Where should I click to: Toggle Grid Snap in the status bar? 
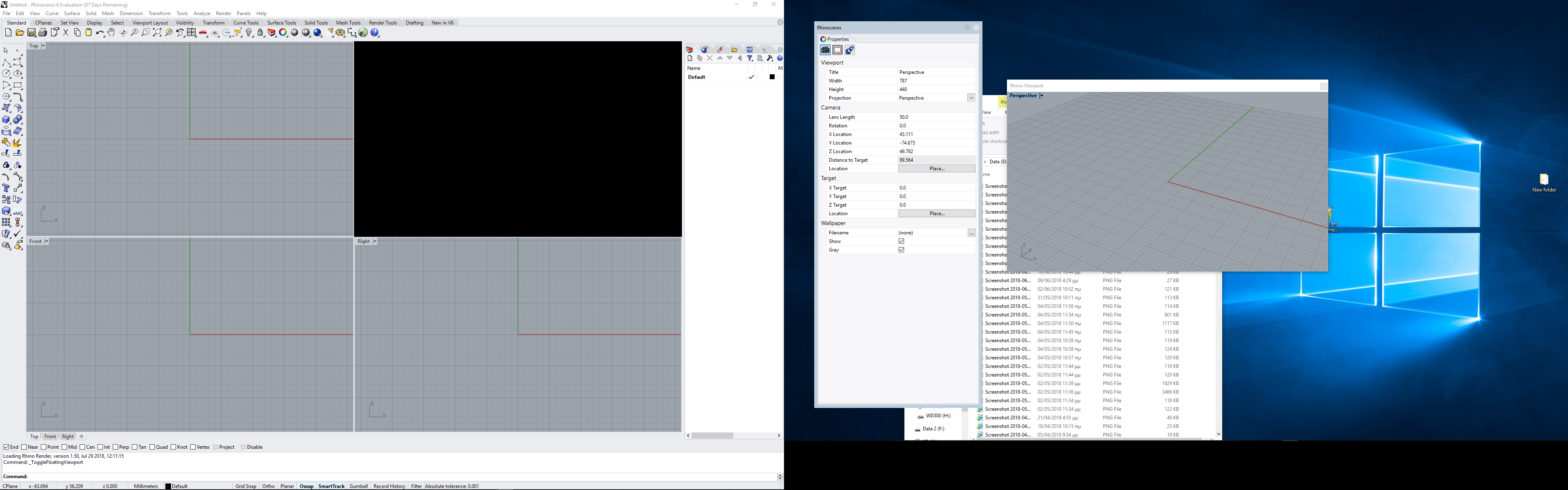(246, 486)
